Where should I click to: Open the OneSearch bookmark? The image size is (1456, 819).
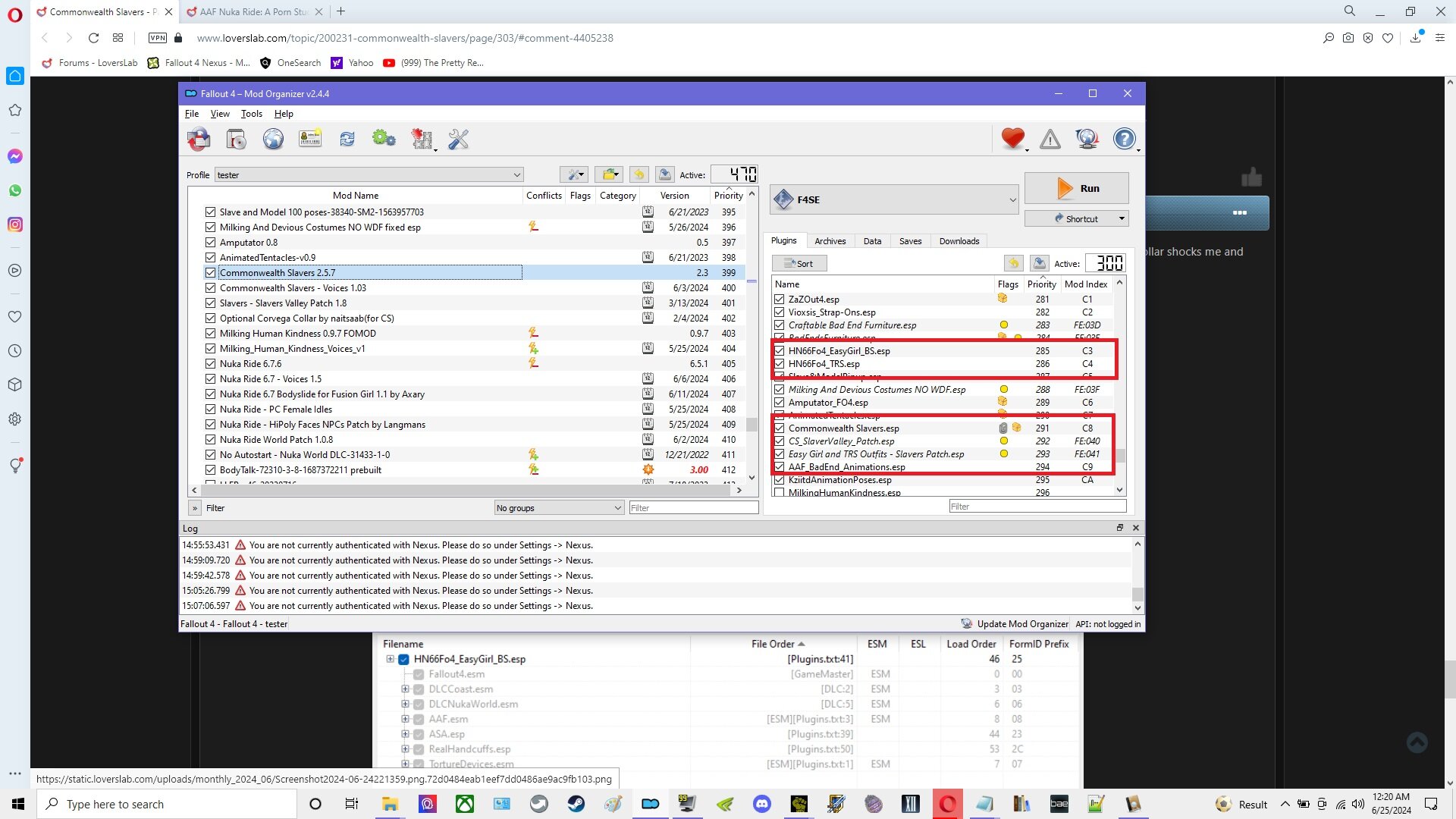tap(290, 63)
